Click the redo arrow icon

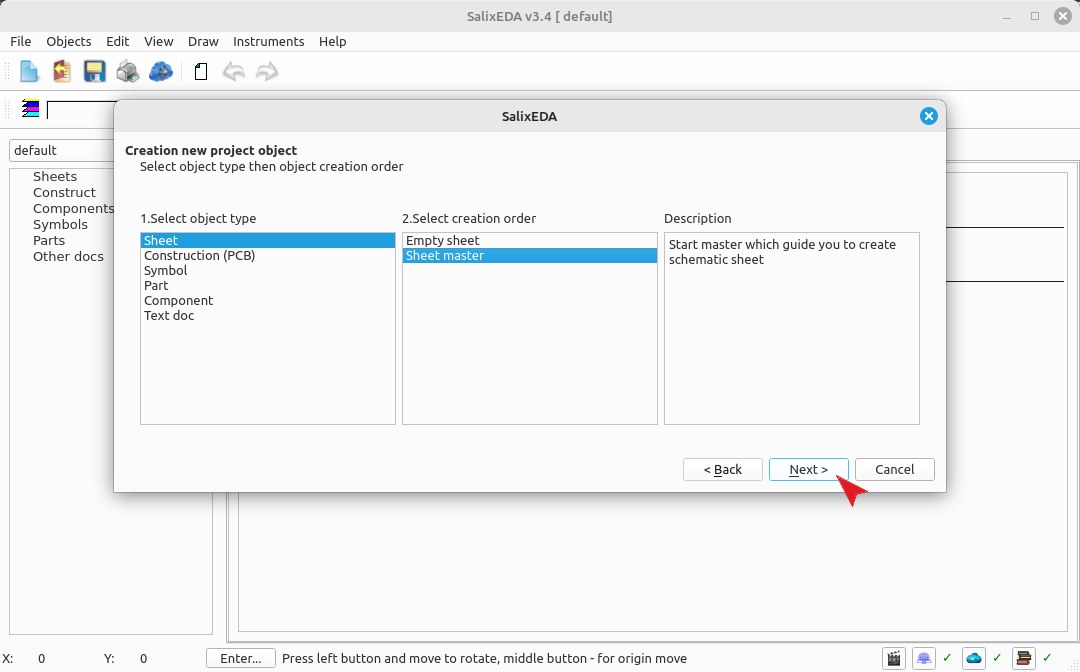(267, 72)
